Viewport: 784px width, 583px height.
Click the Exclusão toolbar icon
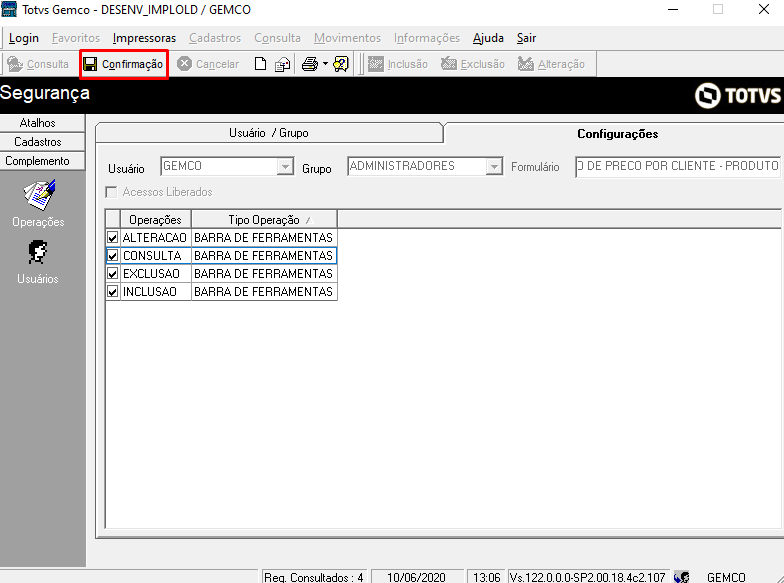click(448, 64)
